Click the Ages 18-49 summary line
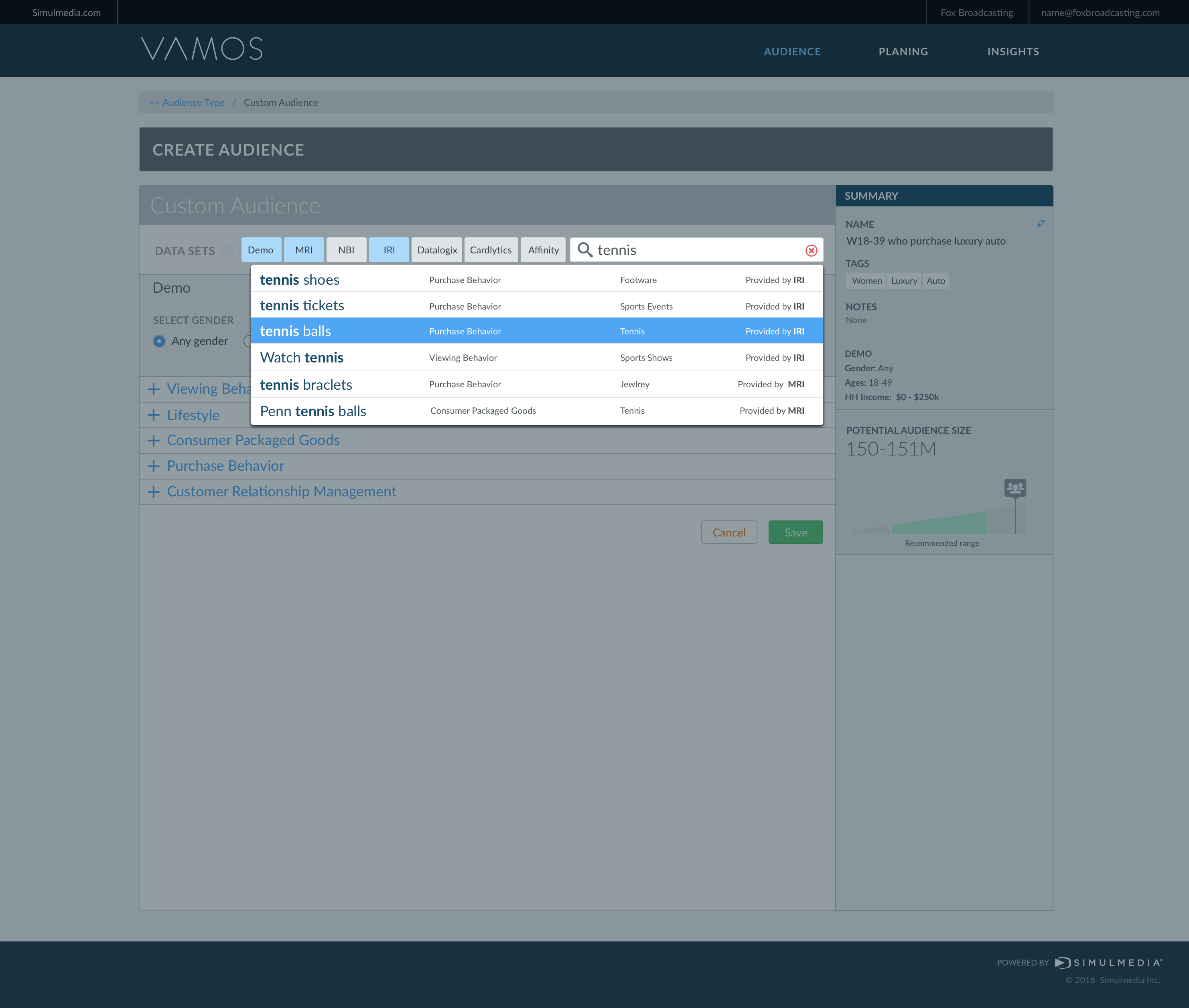This screenshot has height=1008, width=1189. (x=868, y=382)
